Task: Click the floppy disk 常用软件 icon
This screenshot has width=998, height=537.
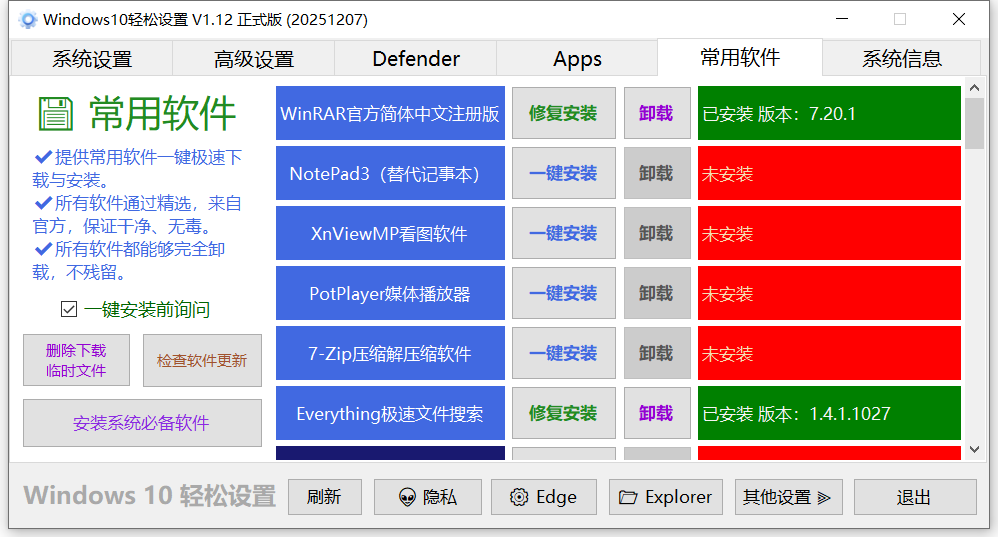Action: point(56,114)
